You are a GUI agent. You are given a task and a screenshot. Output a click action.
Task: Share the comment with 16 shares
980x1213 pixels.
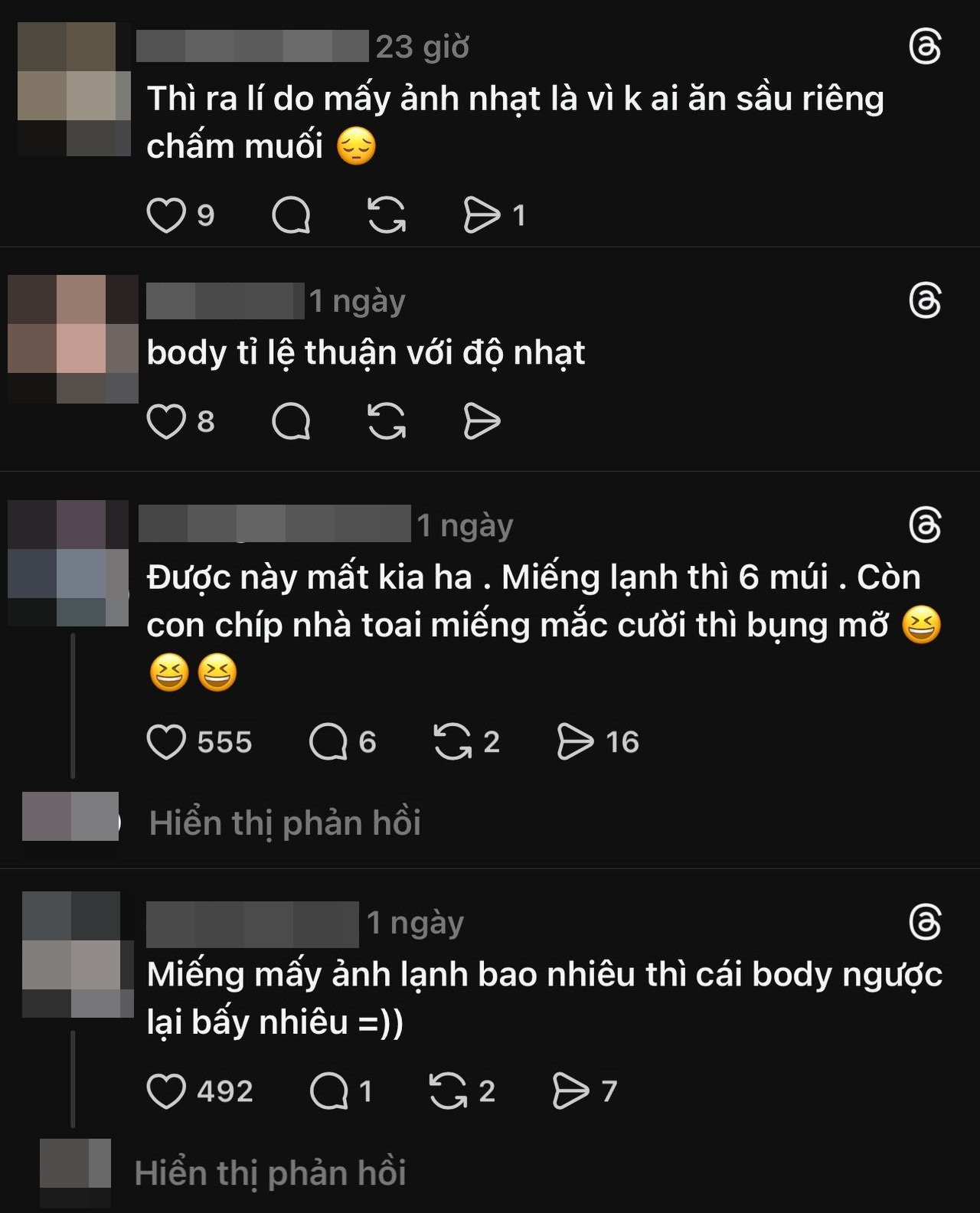[576, 742]
